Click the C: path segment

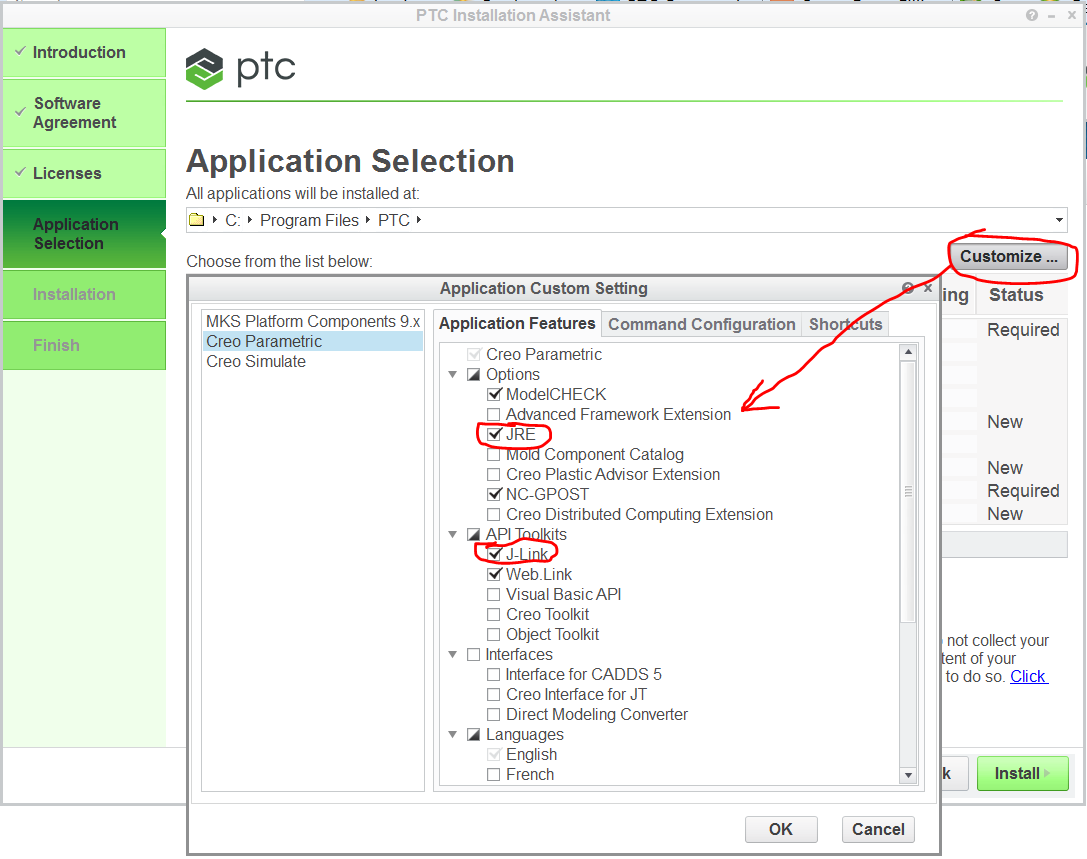(x=233, y=220)
